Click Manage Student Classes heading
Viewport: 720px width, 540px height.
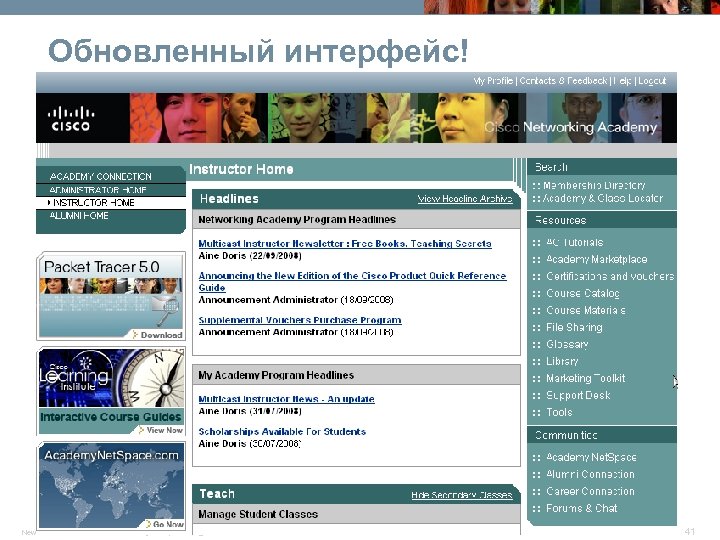[x=258, y=514]
